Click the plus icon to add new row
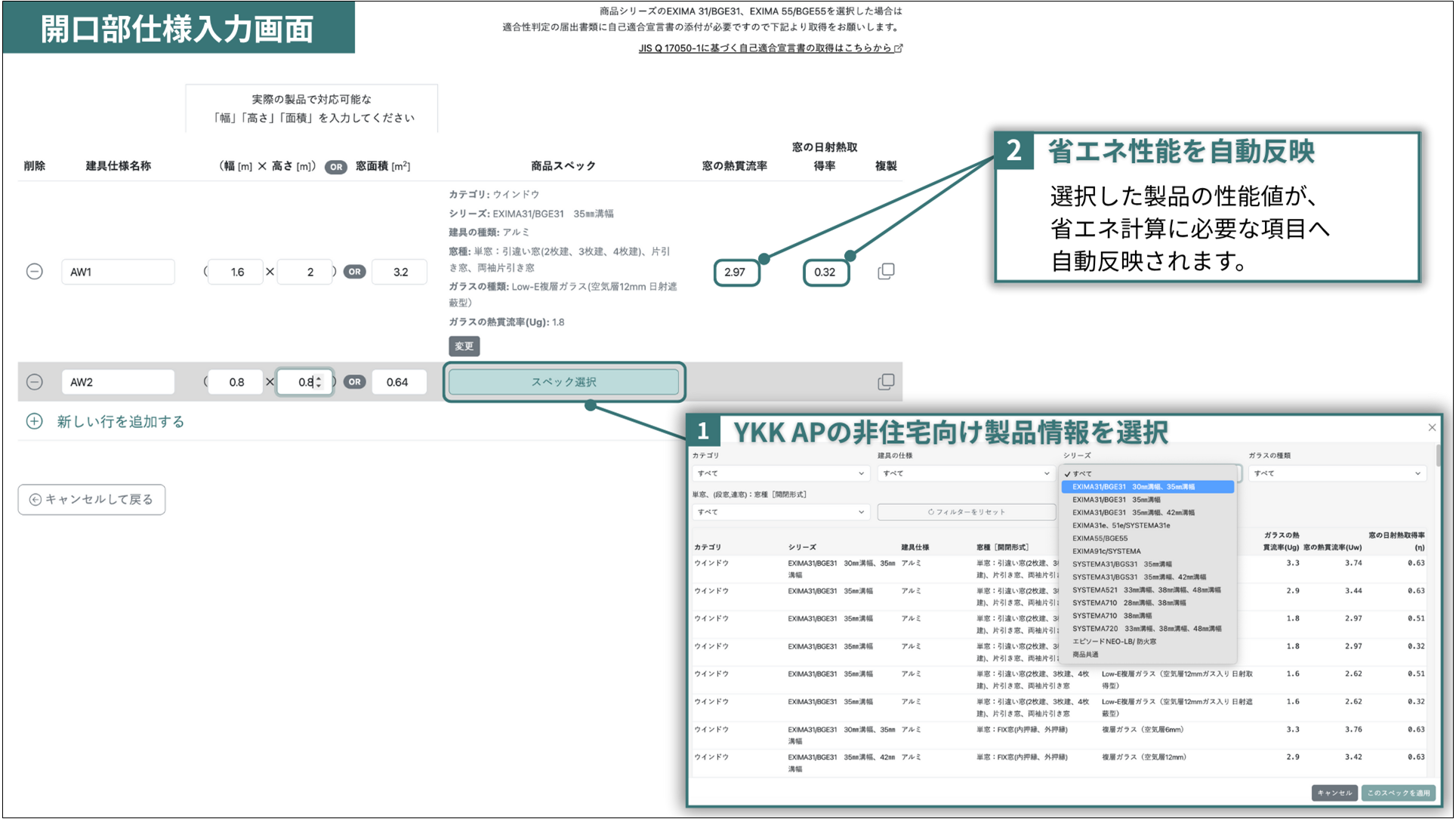This screenshot has width=1456, height=819. 35,421
